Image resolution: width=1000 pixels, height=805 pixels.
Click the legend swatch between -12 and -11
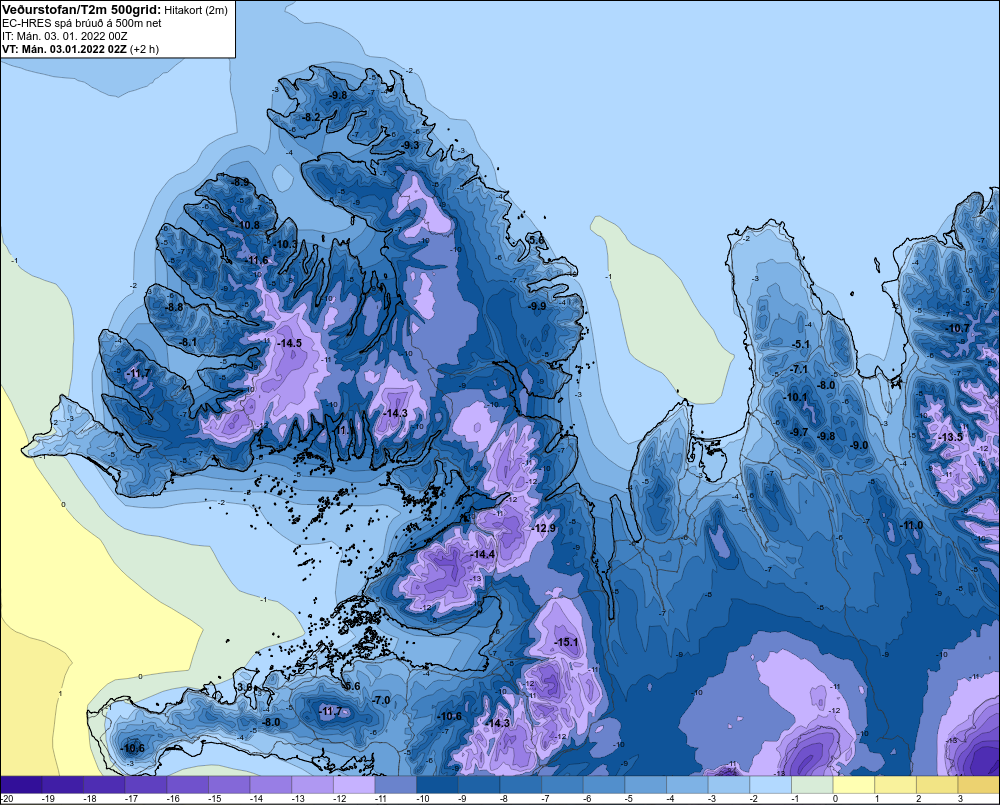point(354,785)
